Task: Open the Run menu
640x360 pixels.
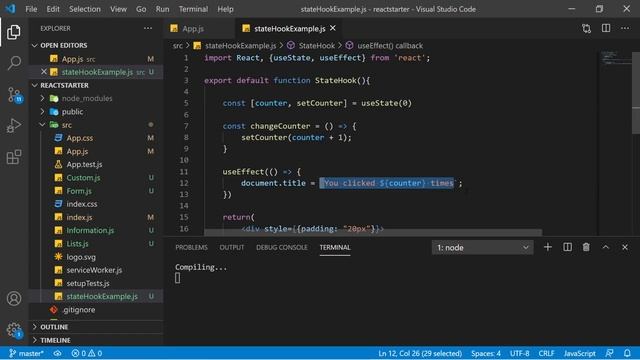Action: 162,9
